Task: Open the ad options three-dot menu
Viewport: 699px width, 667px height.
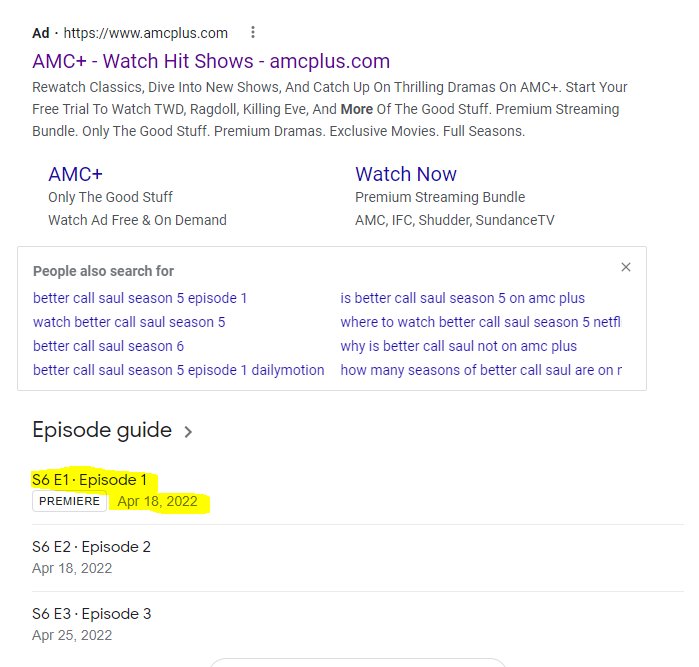Action: 253,32
